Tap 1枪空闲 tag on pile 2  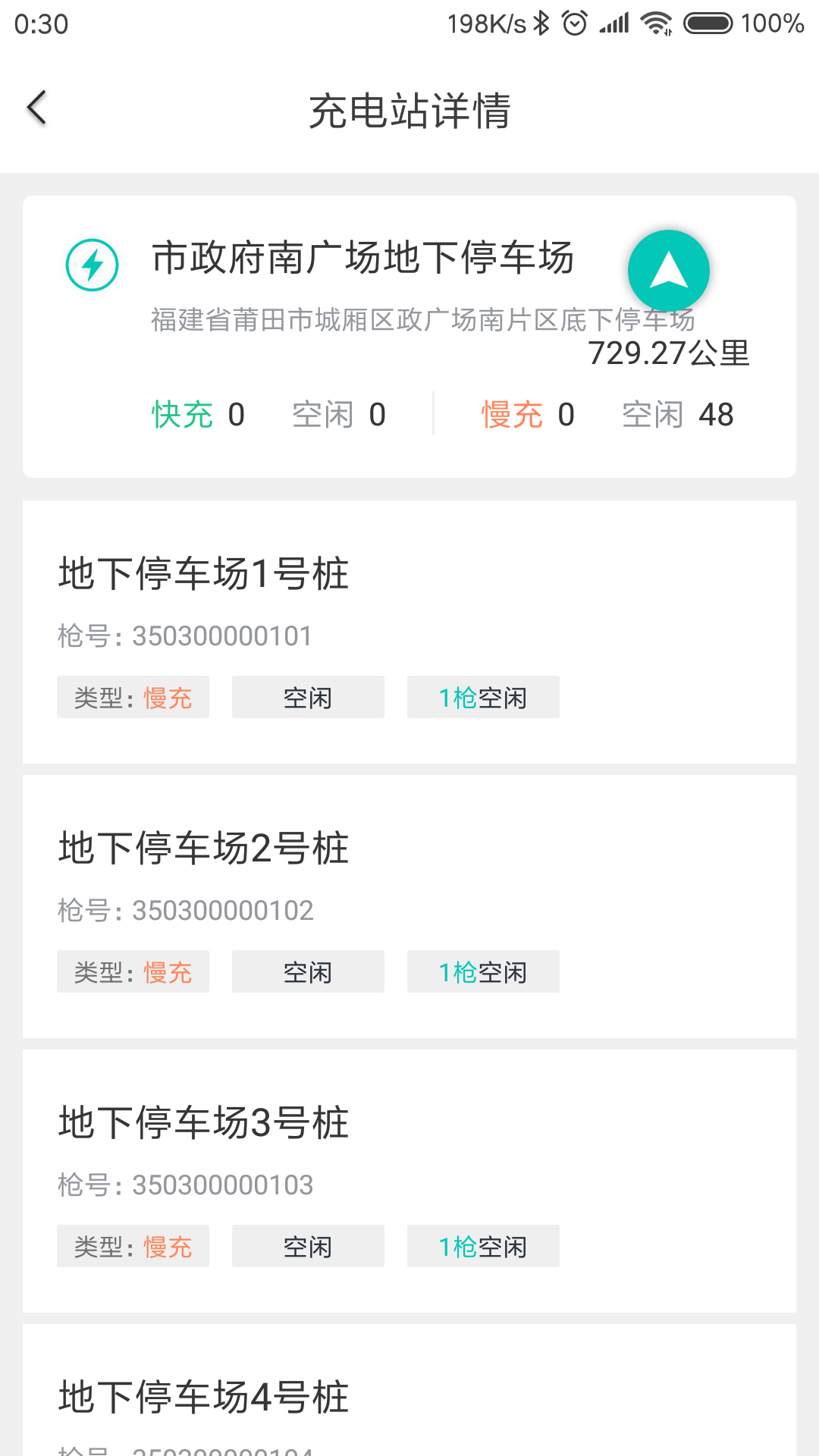[x=483, y=971]
